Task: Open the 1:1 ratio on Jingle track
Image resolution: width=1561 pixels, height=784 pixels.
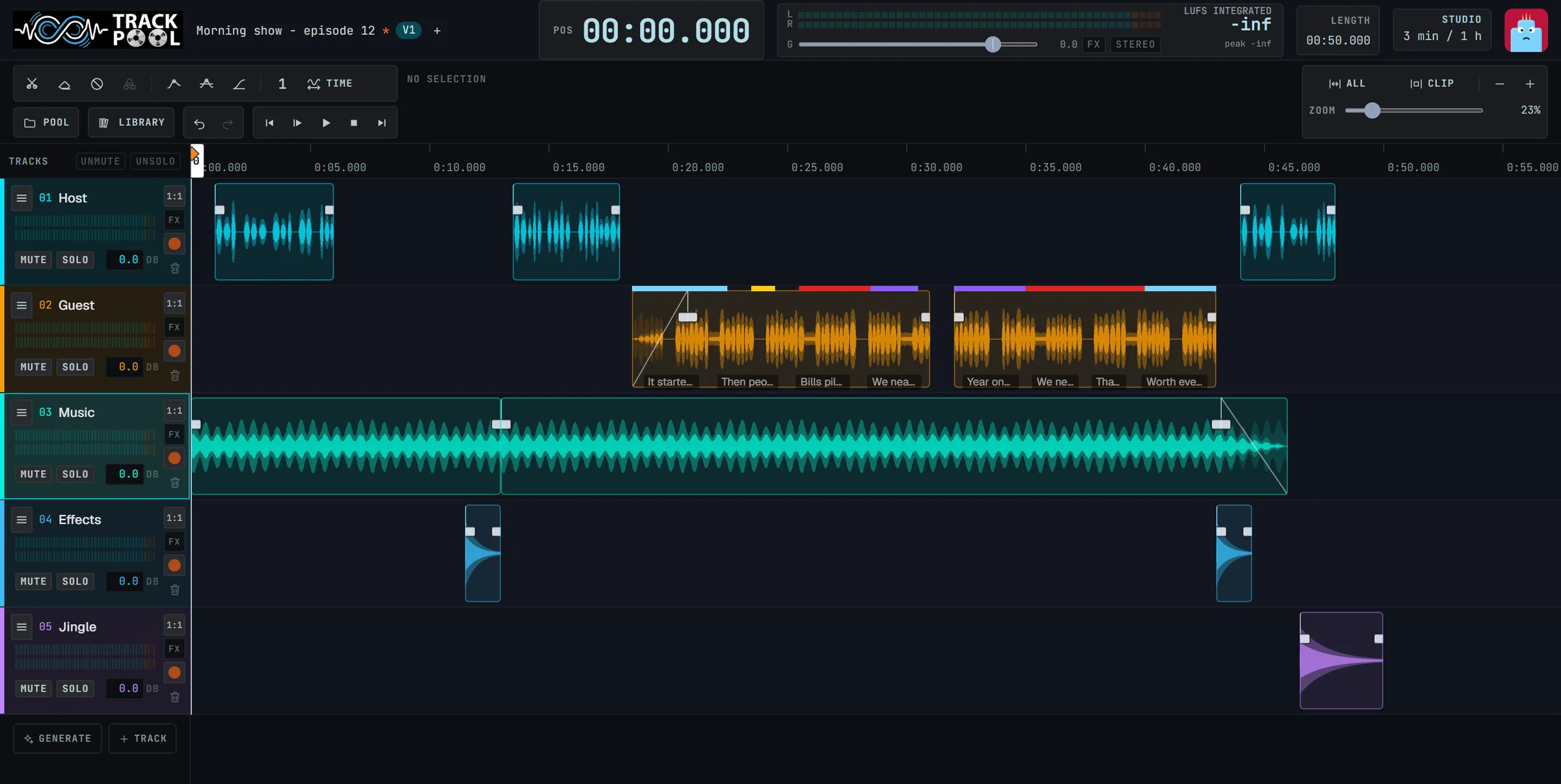Action: click(174, 625)
